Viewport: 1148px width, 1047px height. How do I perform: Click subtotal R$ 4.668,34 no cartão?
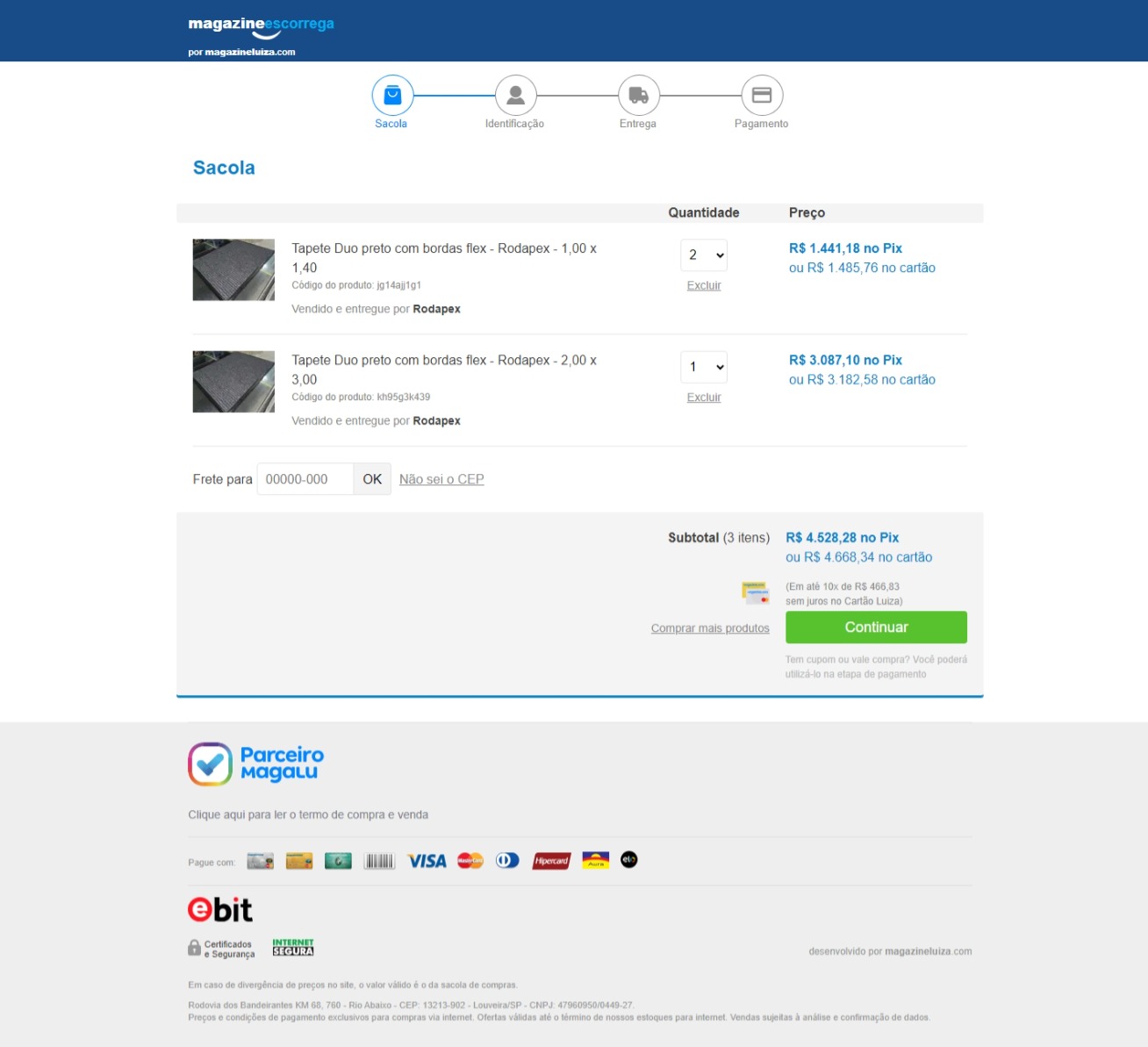click(859, 557)
